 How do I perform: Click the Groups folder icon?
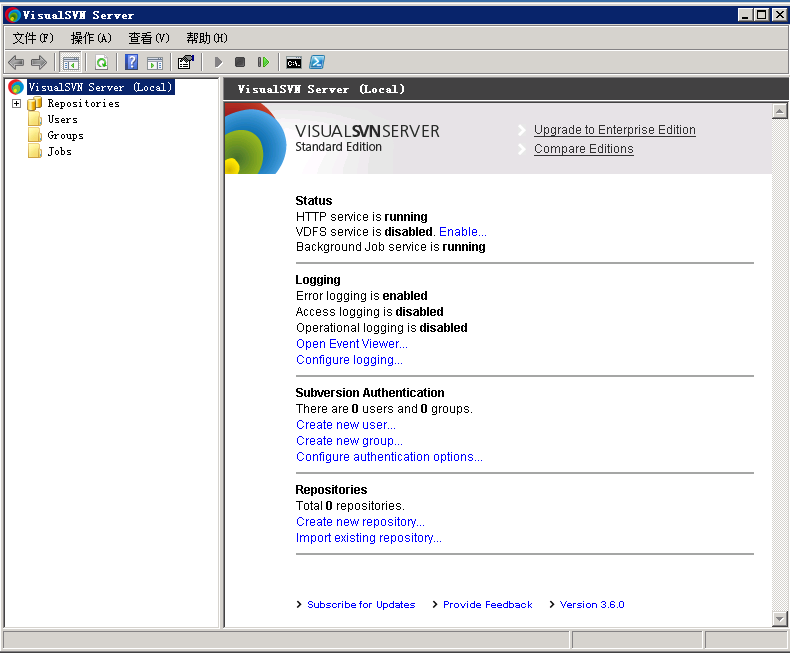[x=35, y=136]
